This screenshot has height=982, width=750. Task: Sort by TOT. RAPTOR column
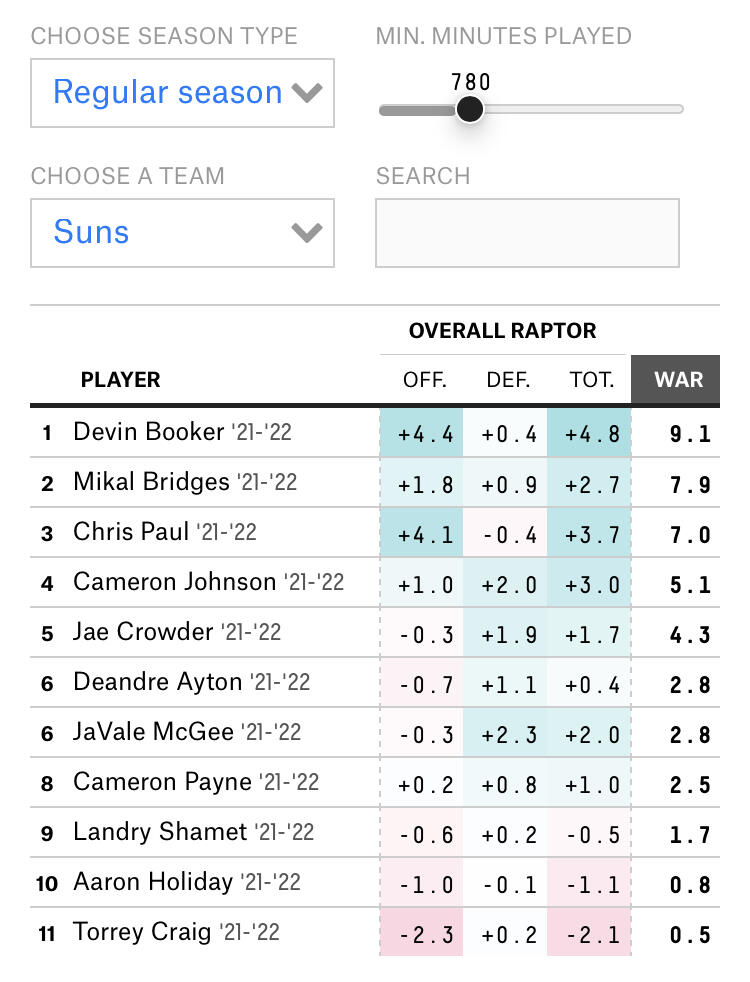point(592,380)
